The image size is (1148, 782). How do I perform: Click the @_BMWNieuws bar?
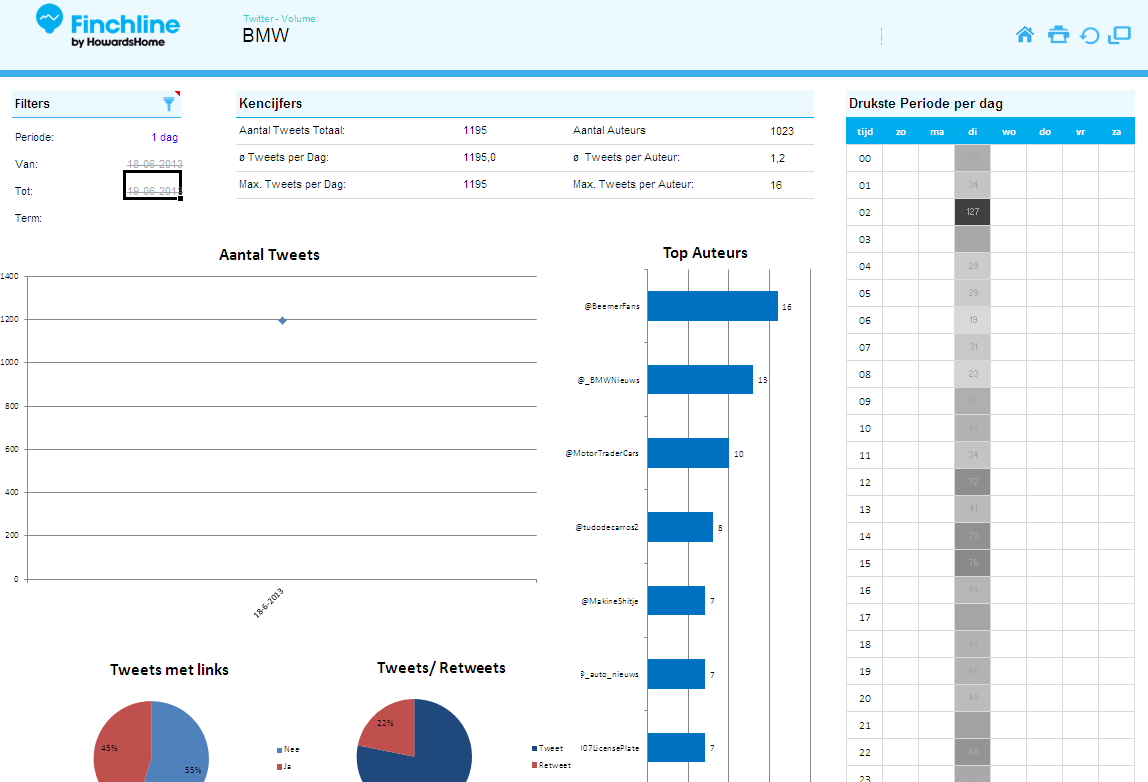(x=700, y=379)
